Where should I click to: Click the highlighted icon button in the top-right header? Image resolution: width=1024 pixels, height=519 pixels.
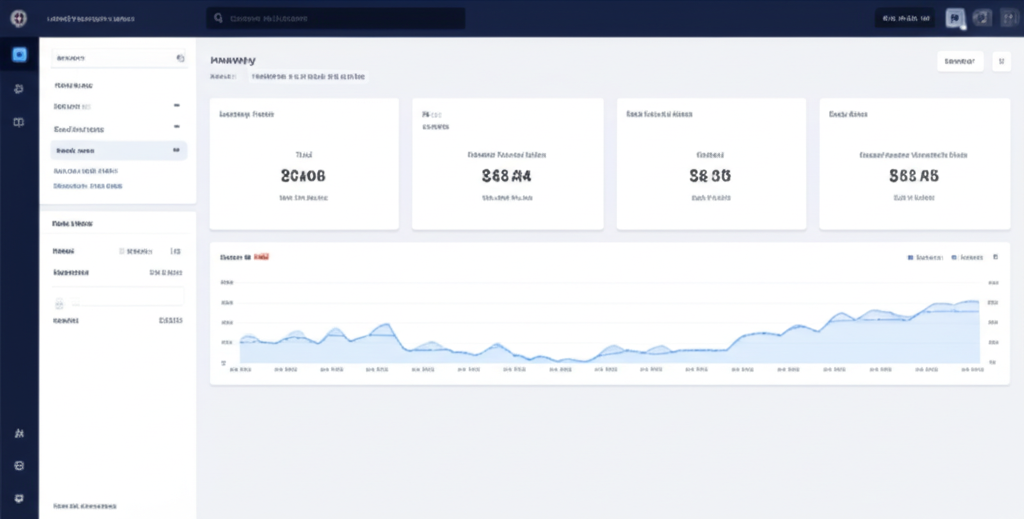955,18
